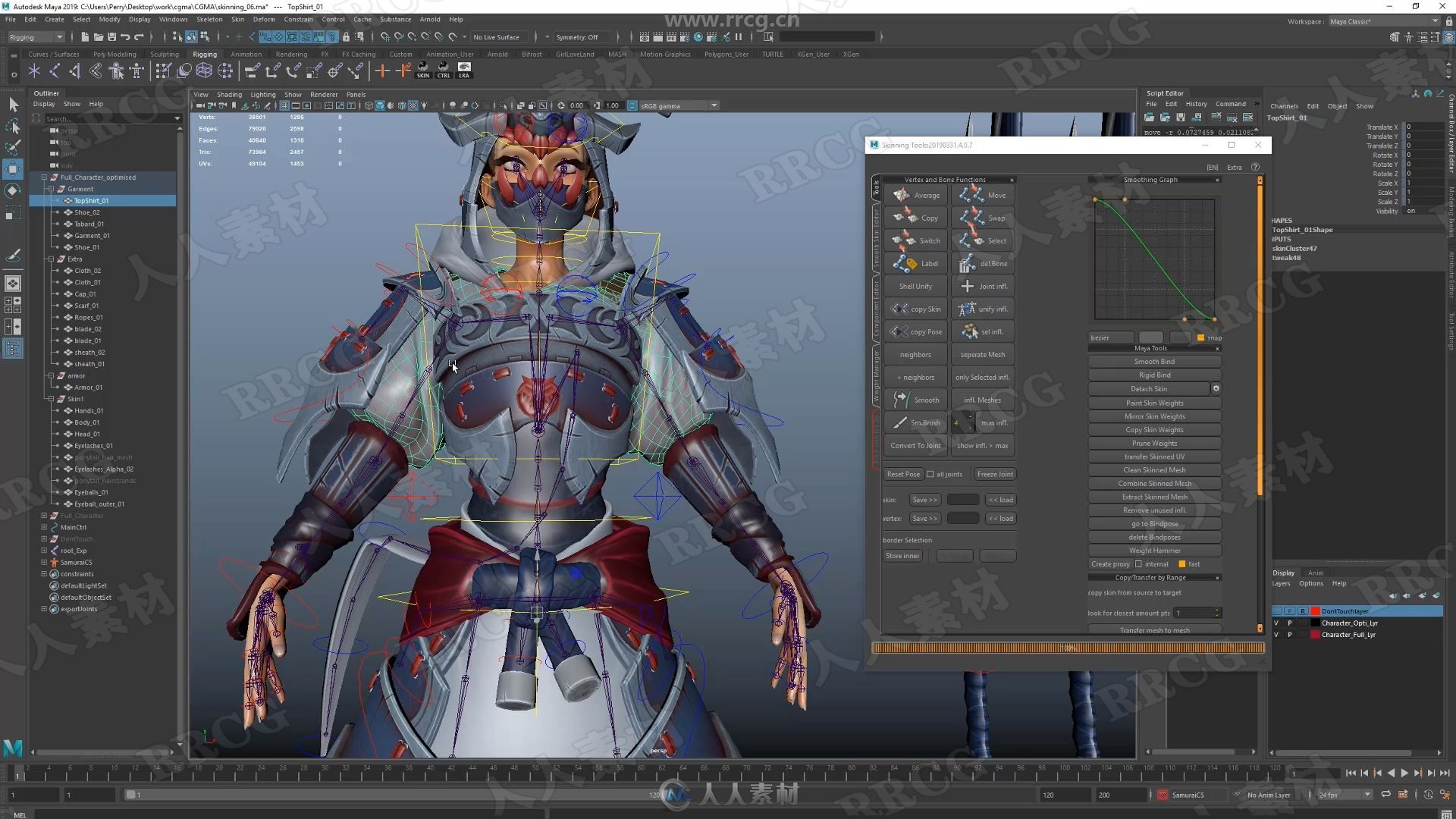The height and width of the screenshot is (819, 1456).
Task: Click the orange plus locator shelf icon
Action: point(382,71)
